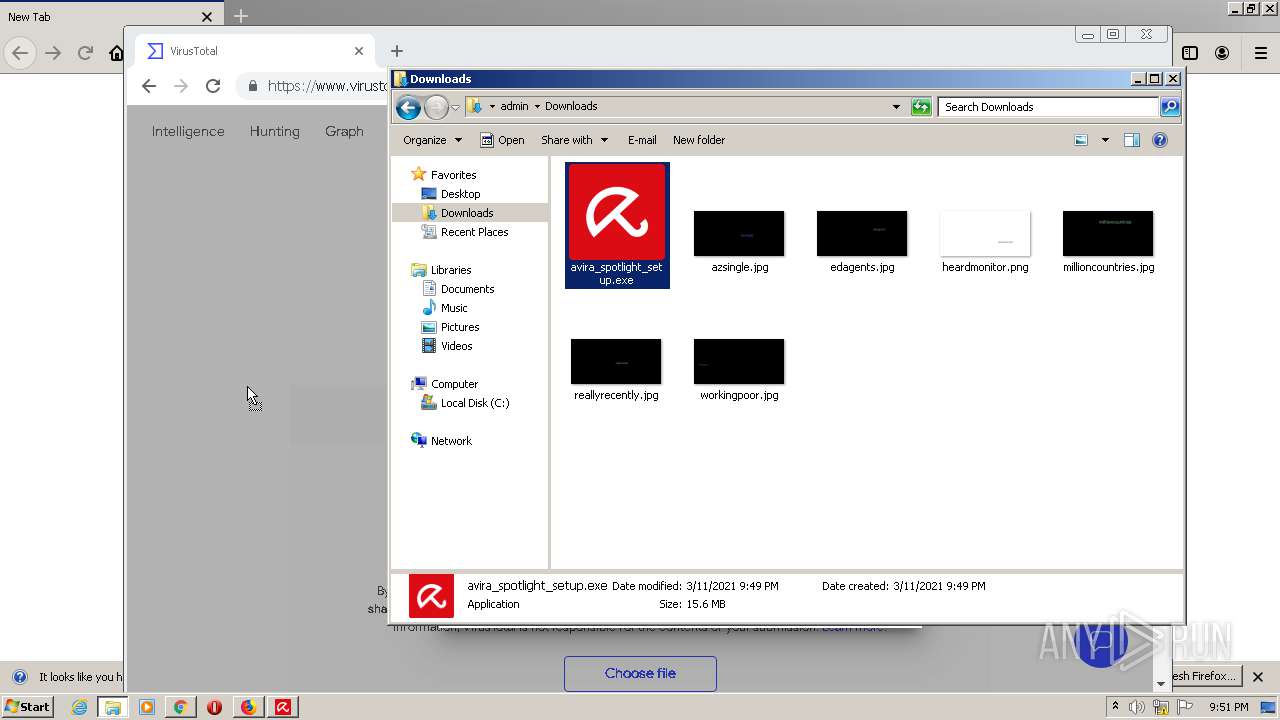Select the Firefox New Tab tab

110,17
